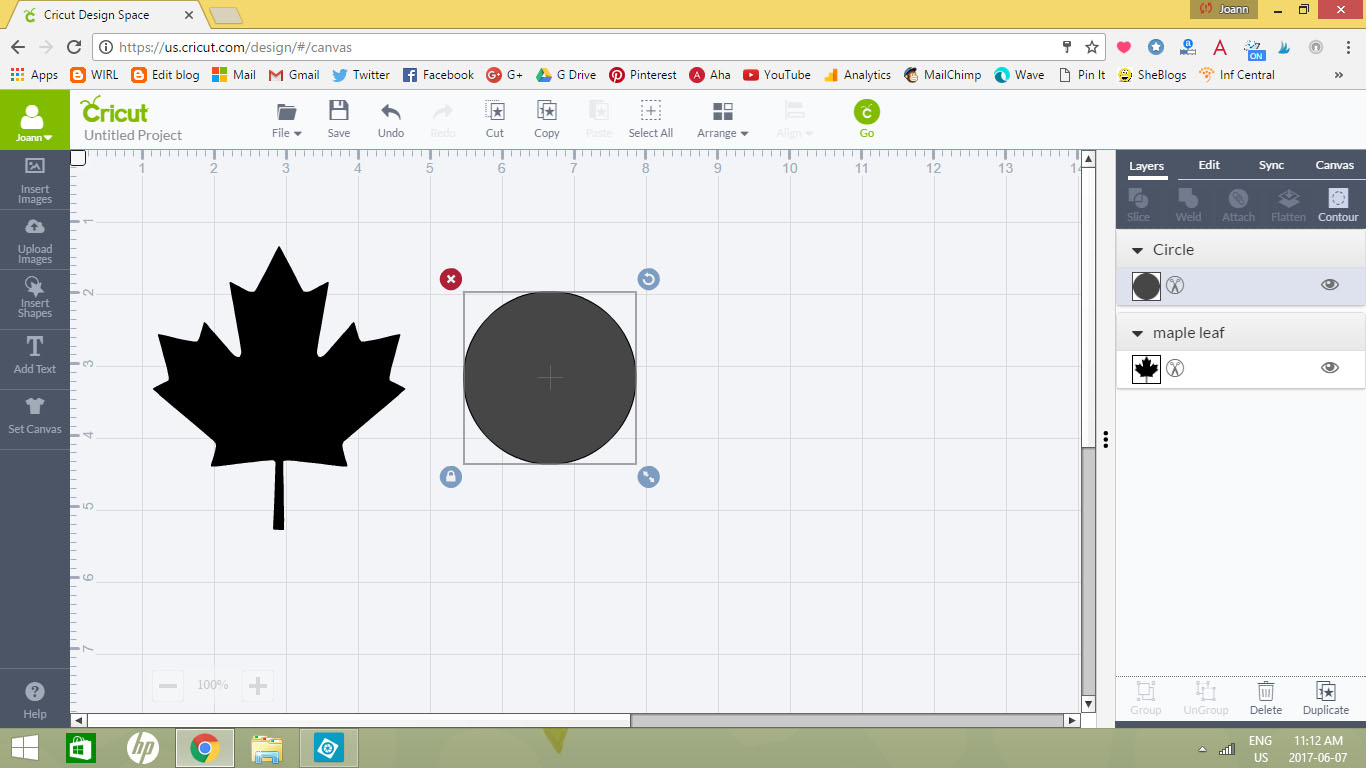Open the Upload Images tool
The image size is (1366, 768).
click(x=34, y=240)
